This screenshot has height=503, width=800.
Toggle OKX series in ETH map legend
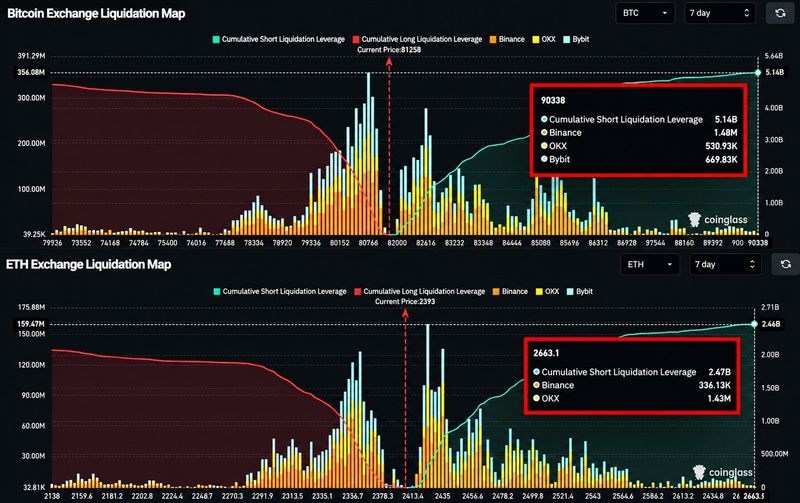(547, 291)
